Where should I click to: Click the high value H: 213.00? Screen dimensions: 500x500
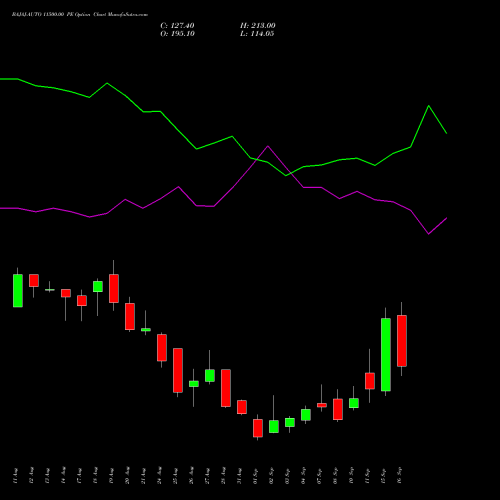click(x=257, y=26)
